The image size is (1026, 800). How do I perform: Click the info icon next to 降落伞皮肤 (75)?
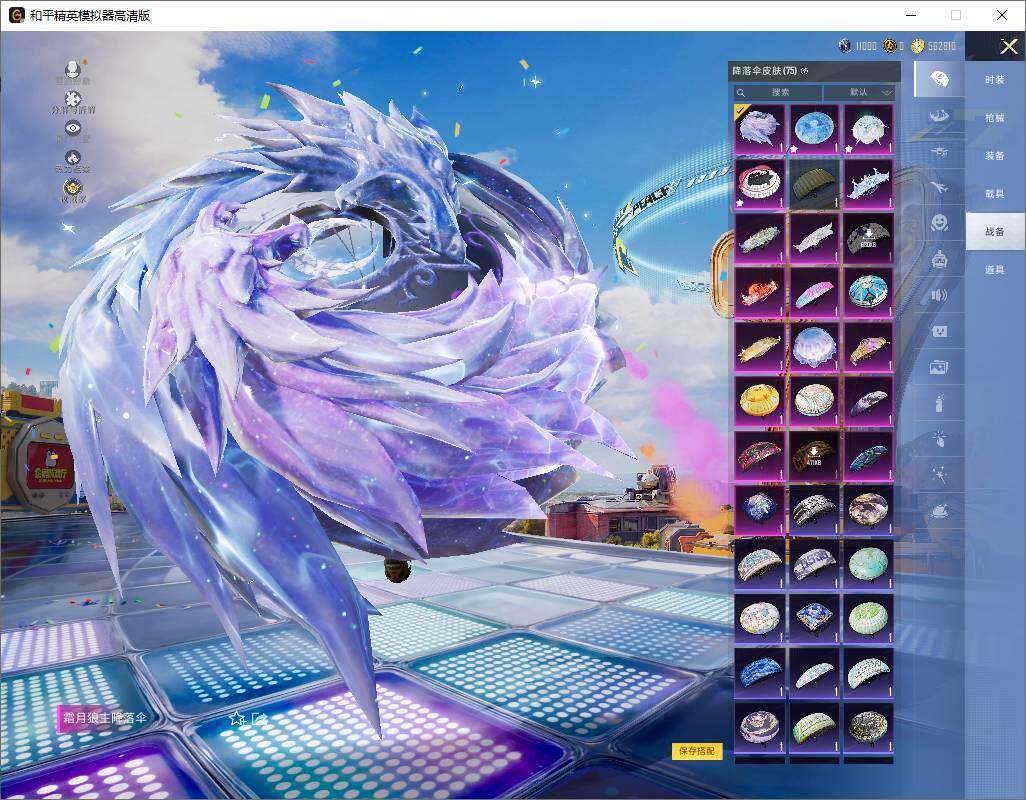[x=804, y=71]
